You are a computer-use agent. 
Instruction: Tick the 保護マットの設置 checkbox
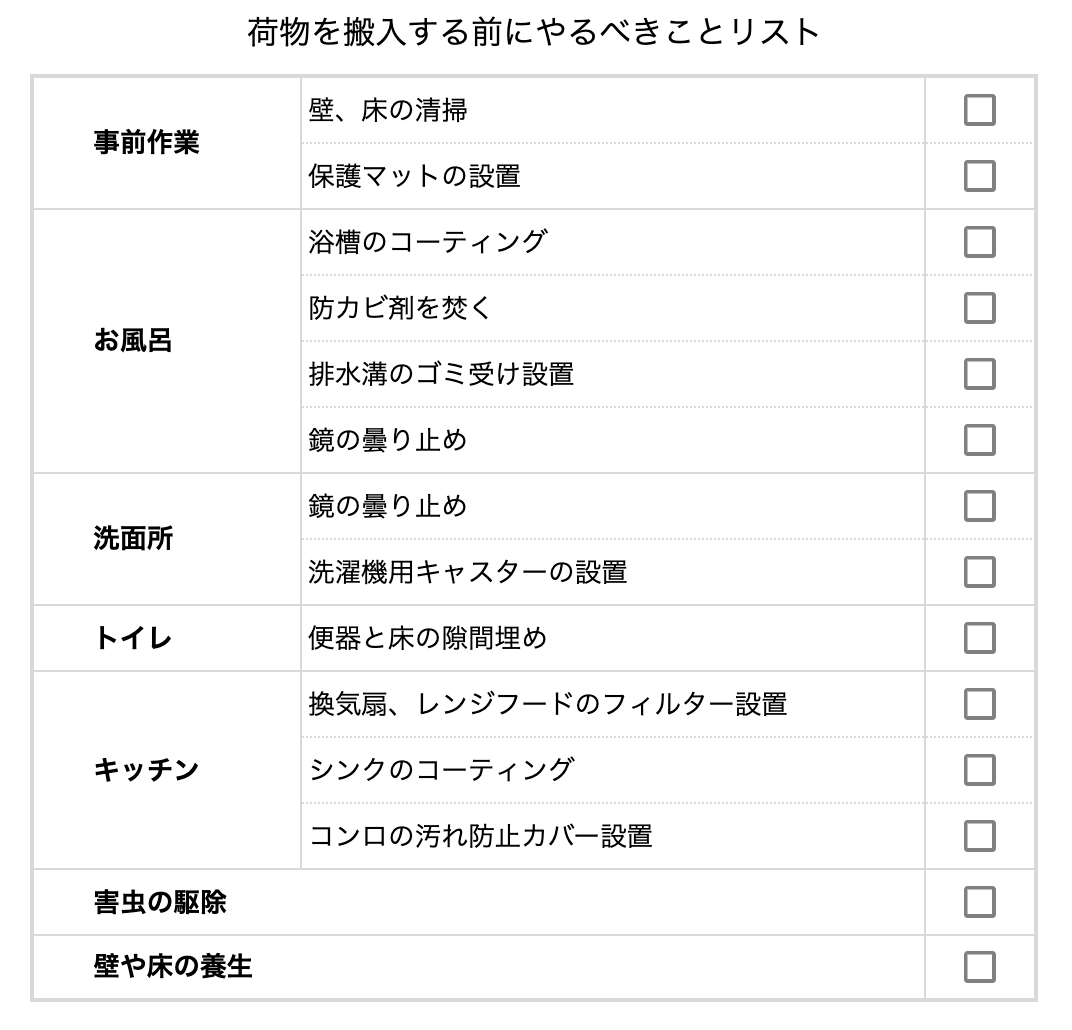pyautogui.click(x=979, y=176)
